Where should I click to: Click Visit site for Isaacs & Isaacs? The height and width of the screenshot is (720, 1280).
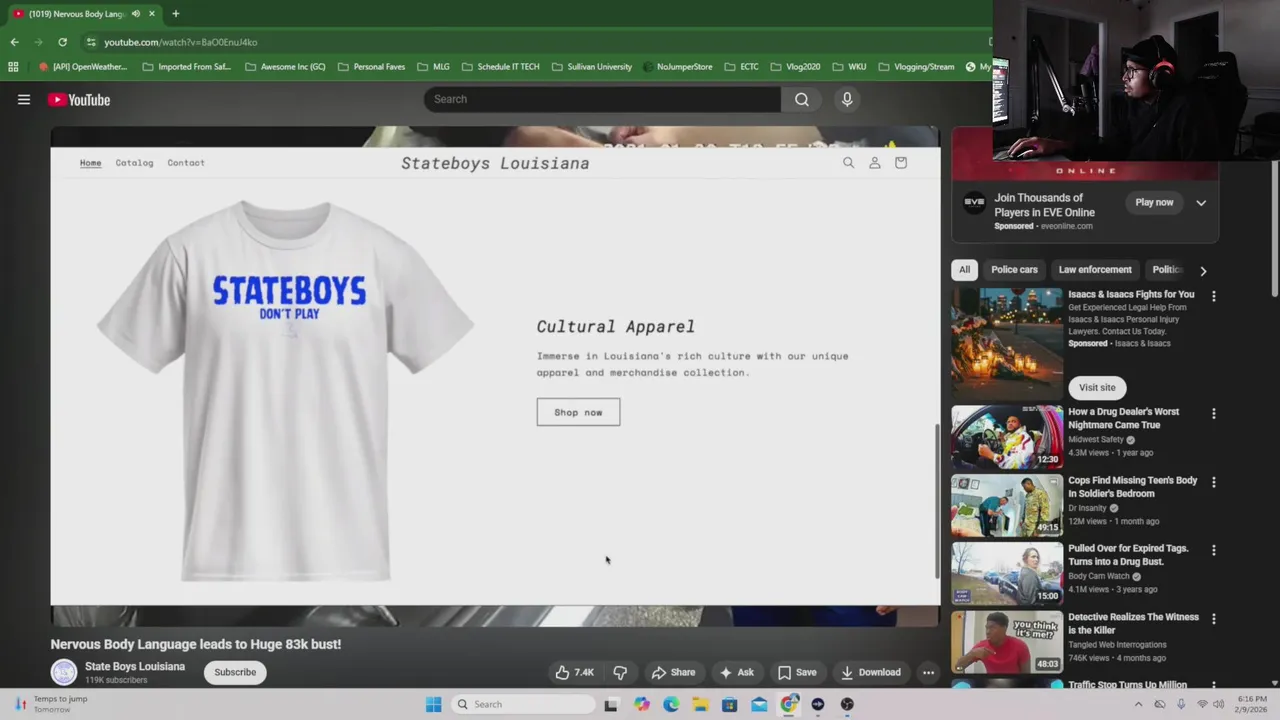[x=1097, y=387]
